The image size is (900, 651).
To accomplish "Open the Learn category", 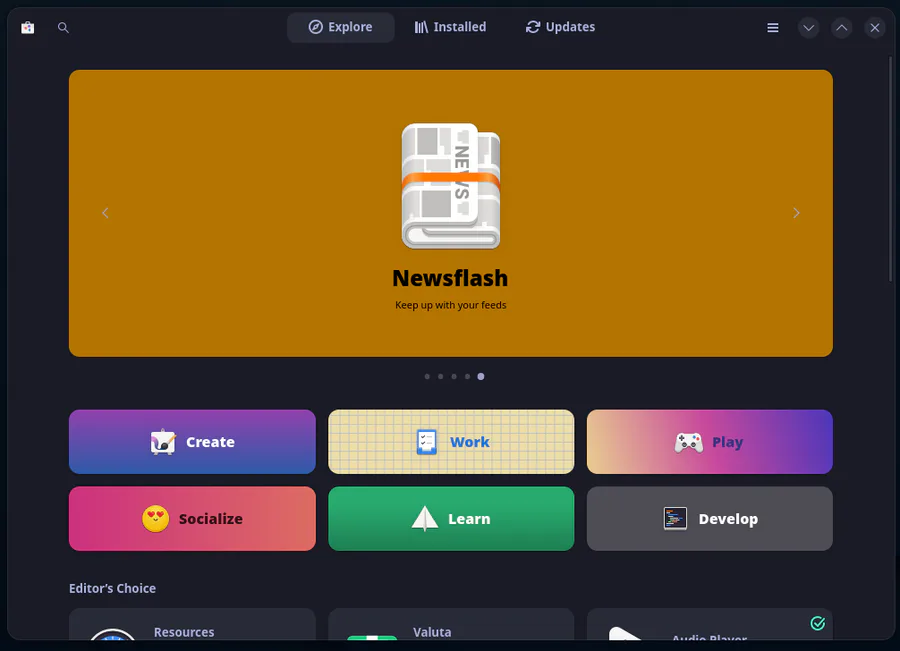I will click(451, 518).
